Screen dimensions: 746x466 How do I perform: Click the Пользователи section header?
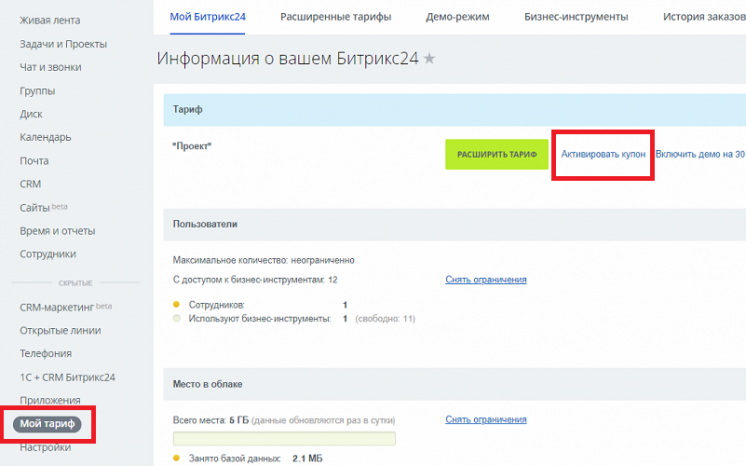point(454,224)
